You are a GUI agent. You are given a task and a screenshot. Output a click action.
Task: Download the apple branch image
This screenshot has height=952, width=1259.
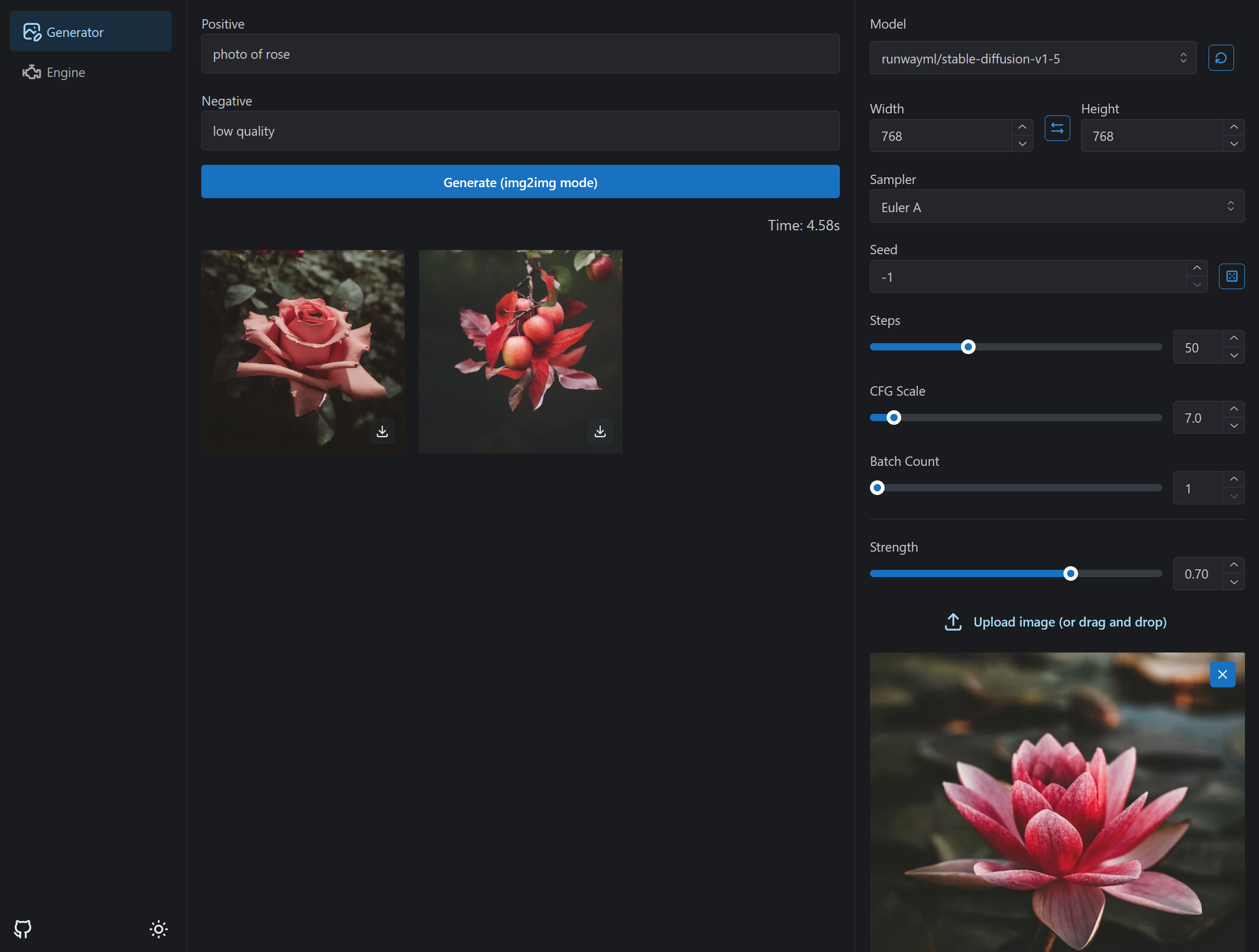(x=600, y=432)
